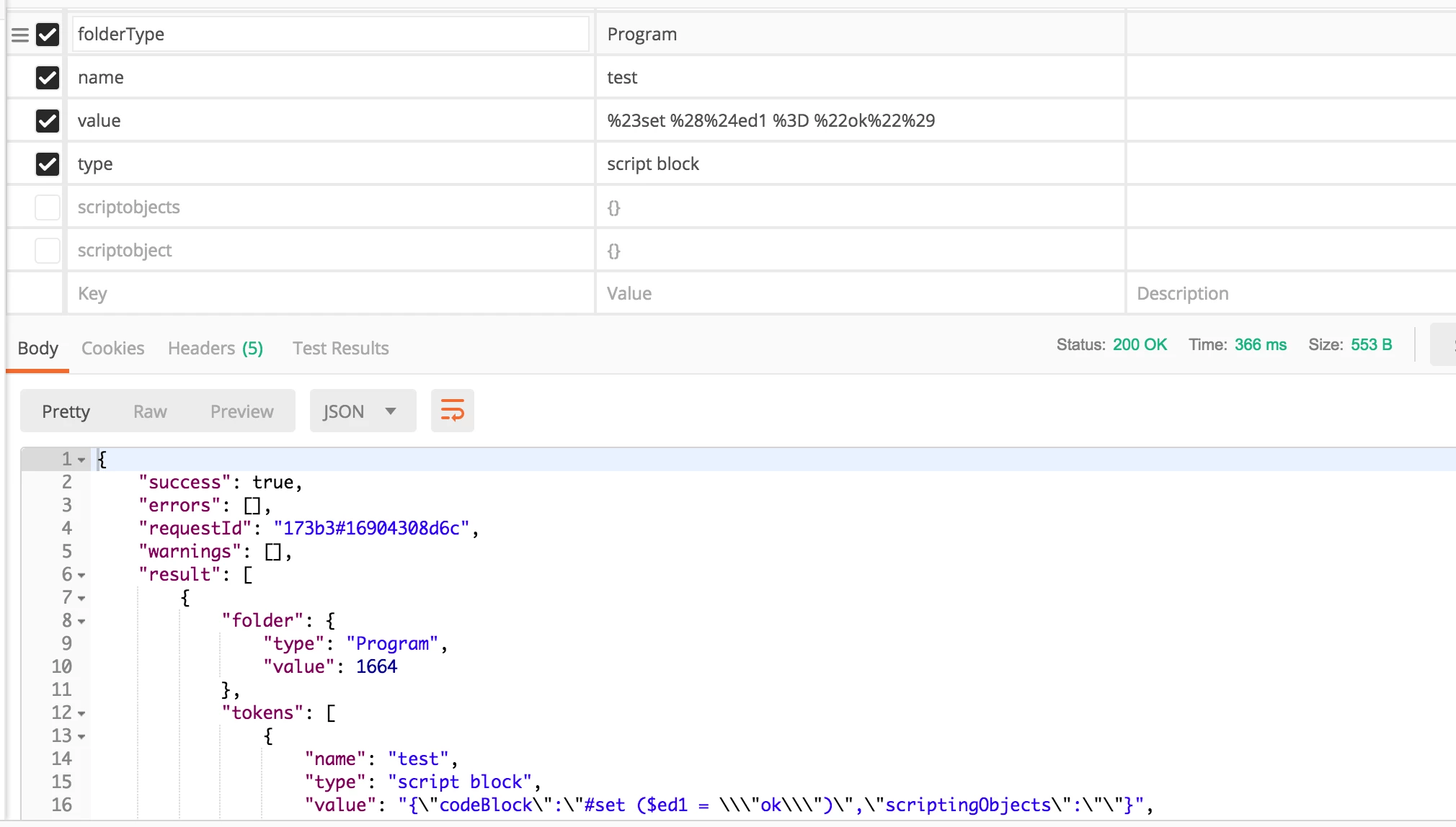Collapse the root object at line 1
The image size is (1456, 827).
click(x=81, y=460)
